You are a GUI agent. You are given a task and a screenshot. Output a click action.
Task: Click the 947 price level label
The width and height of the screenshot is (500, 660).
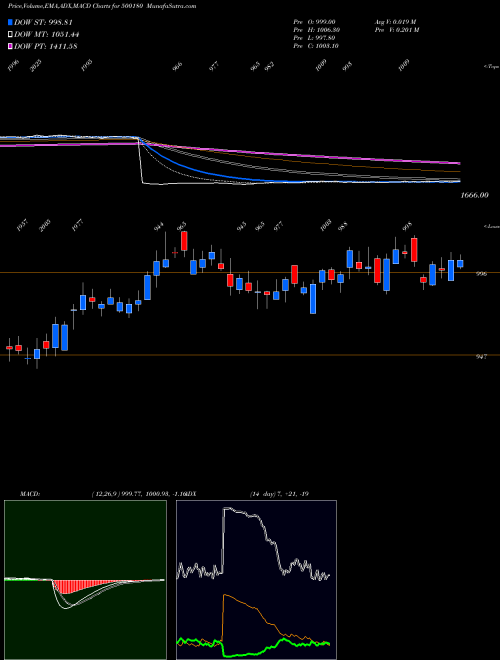481,357
